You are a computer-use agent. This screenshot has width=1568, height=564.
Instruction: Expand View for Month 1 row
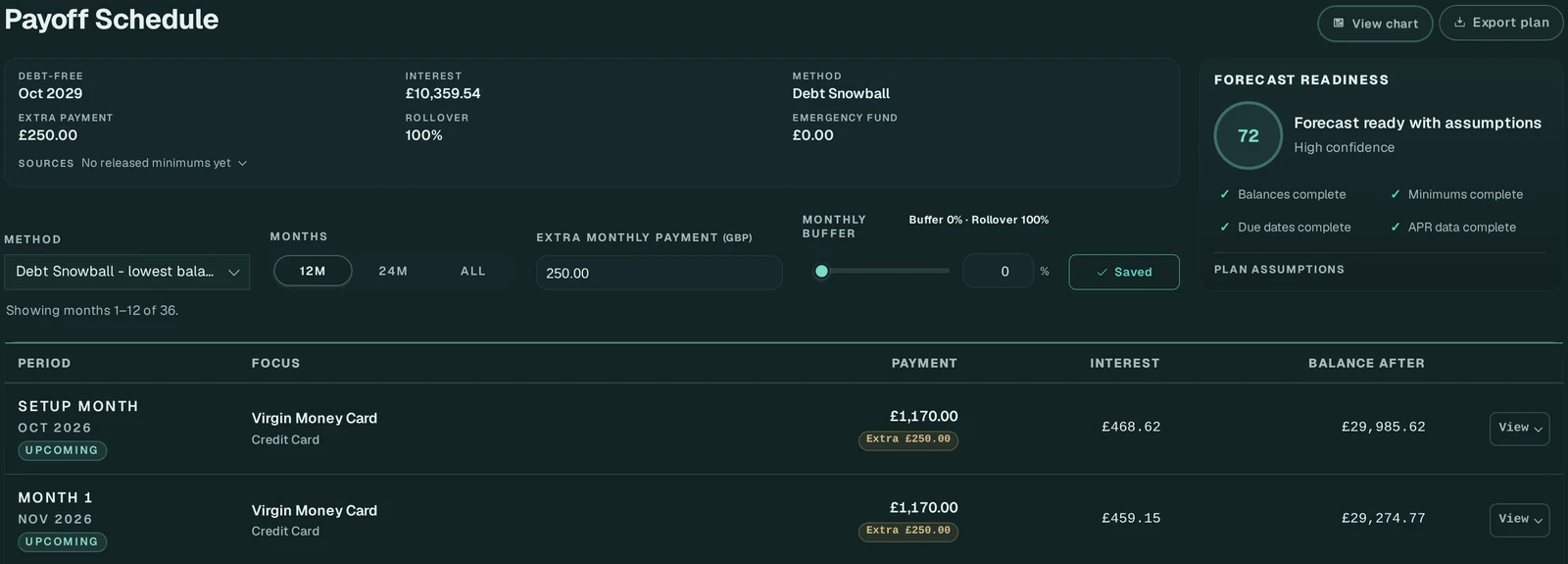click(x=1519, y=520)
